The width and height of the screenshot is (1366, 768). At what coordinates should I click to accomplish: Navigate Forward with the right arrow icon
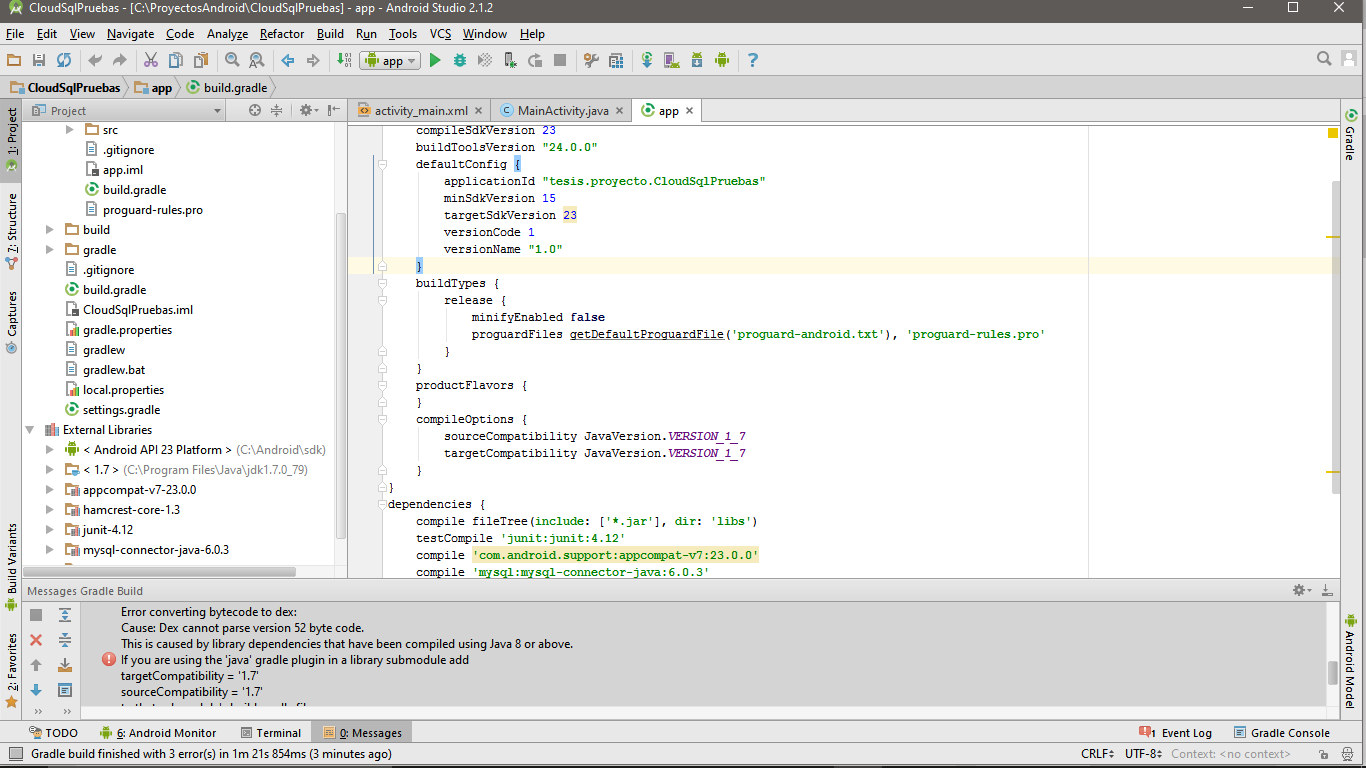[x=313, y=60]
